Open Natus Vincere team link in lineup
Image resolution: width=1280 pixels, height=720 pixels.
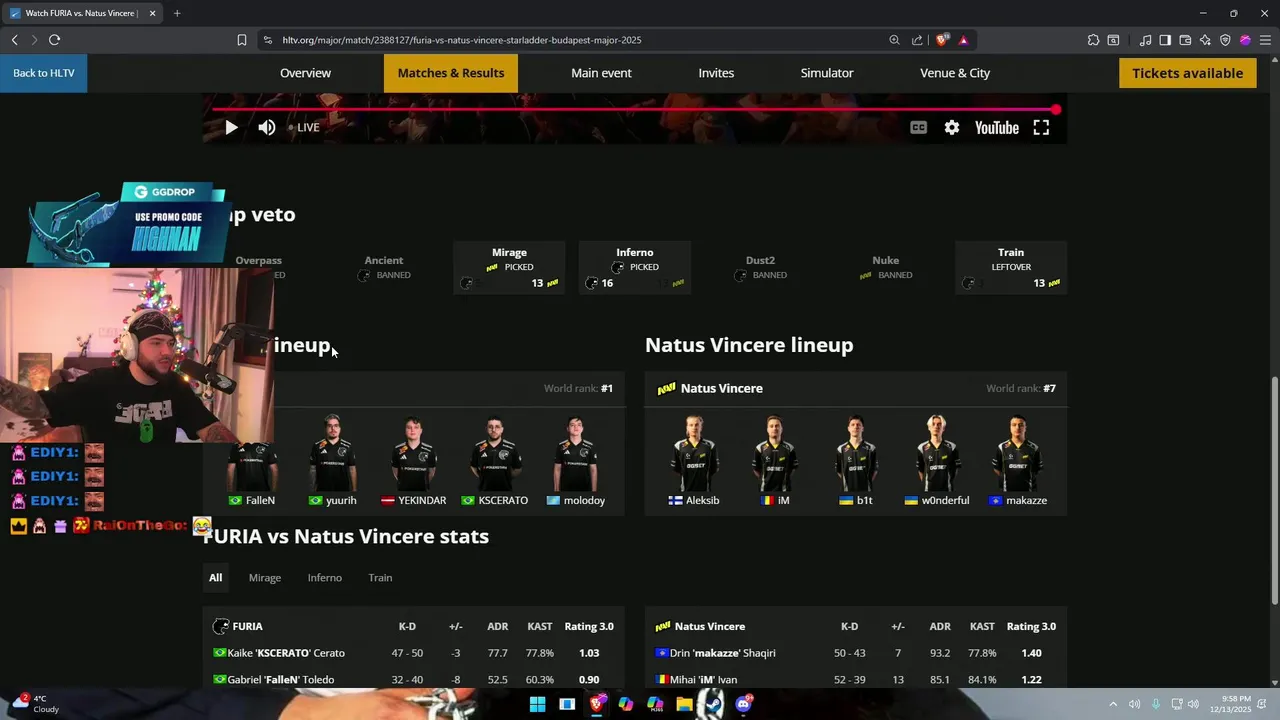(721, 388)
